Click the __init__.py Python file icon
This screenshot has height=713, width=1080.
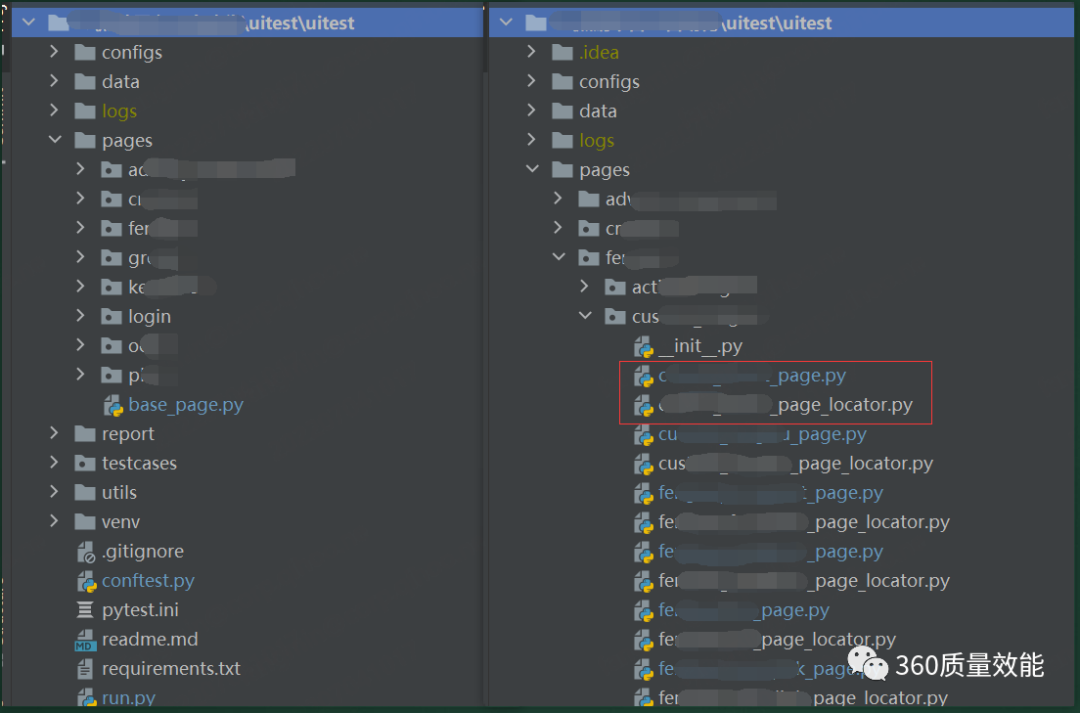tap(643, 347)
